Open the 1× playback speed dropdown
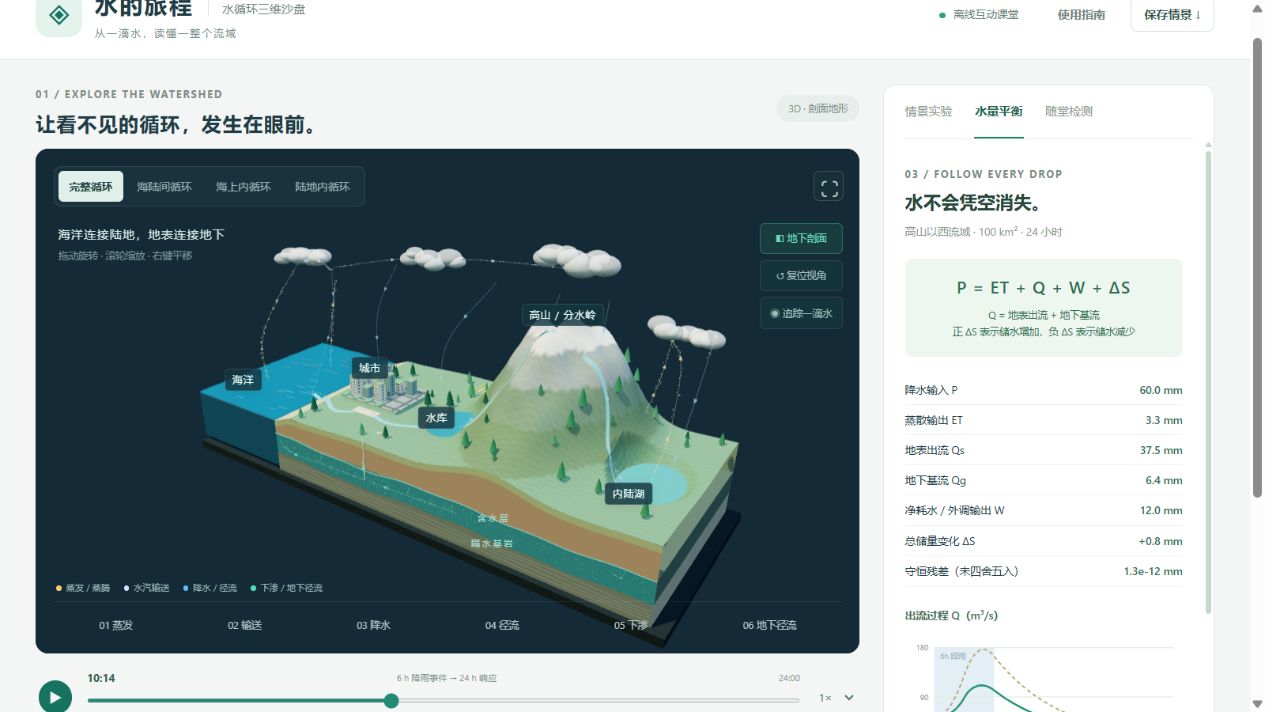This screenshot has height=712, width=1265. pos(837,698)
